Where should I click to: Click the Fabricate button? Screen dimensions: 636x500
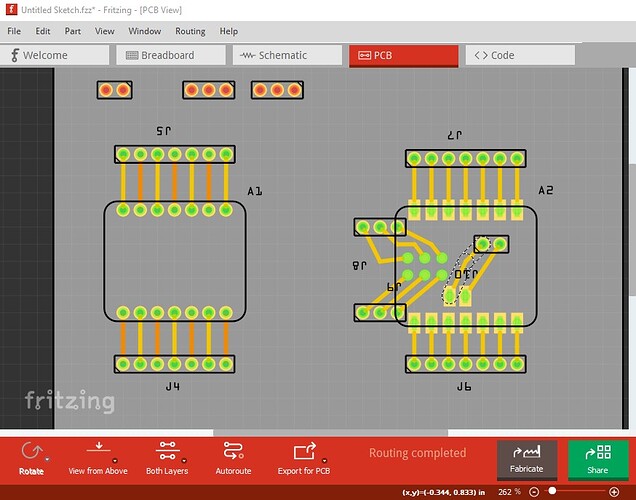click(x=527, y=460)
